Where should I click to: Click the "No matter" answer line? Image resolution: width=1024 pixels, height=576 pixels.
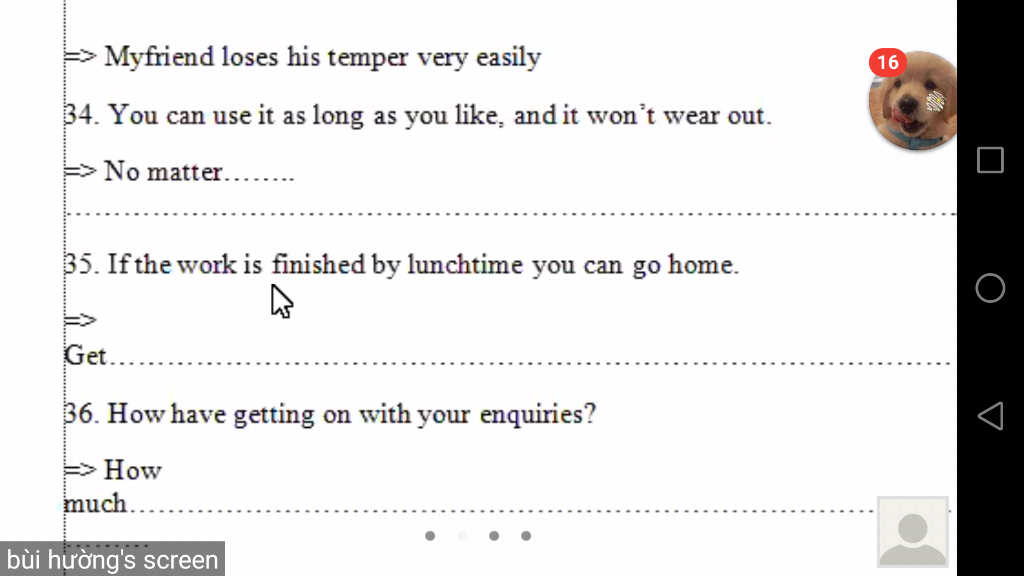coord(180,172)
